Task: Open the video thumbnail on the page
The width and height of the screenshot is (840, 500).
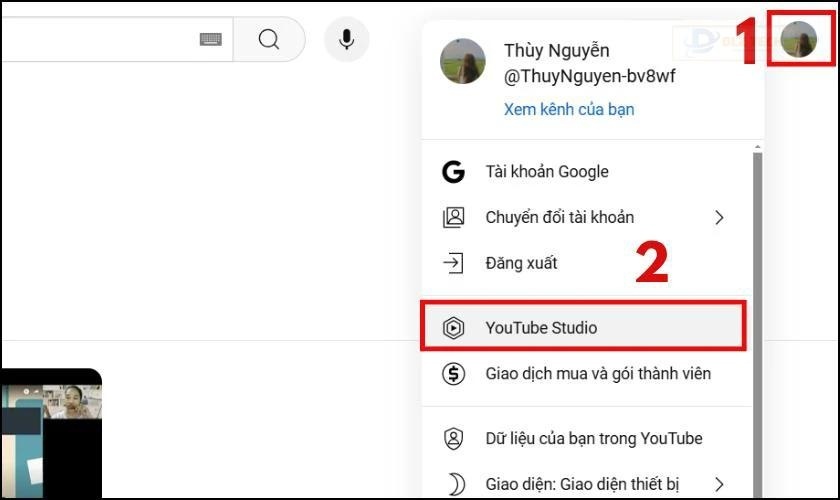Action: pyautogui.click(x=51, y=434)
